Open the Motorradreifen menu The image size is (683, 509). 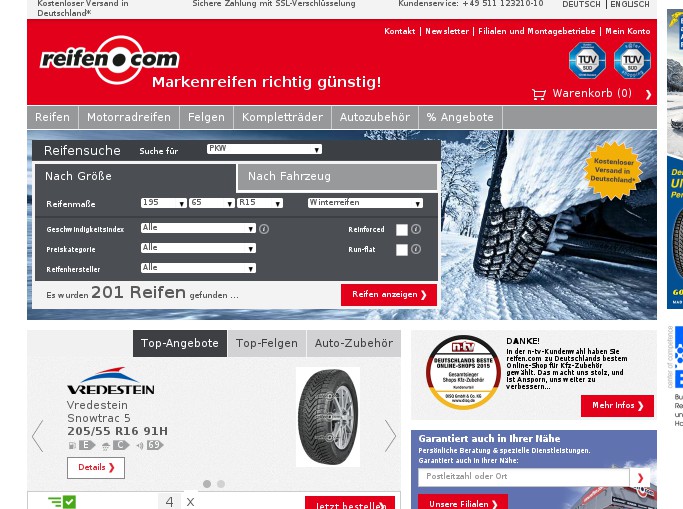pyautogui.click(x=129, y=118)
